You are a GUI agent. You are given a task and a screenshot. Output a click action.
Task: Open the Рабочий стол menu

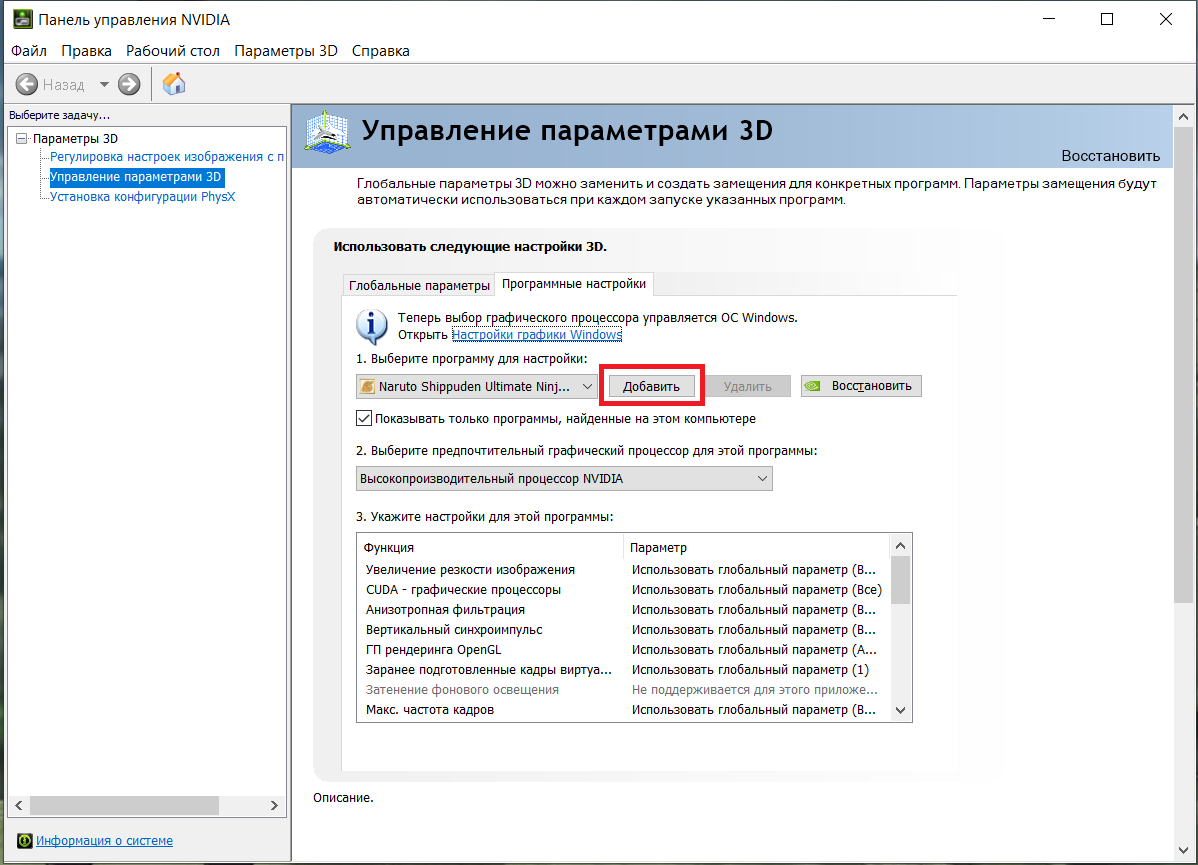(173, 50)
